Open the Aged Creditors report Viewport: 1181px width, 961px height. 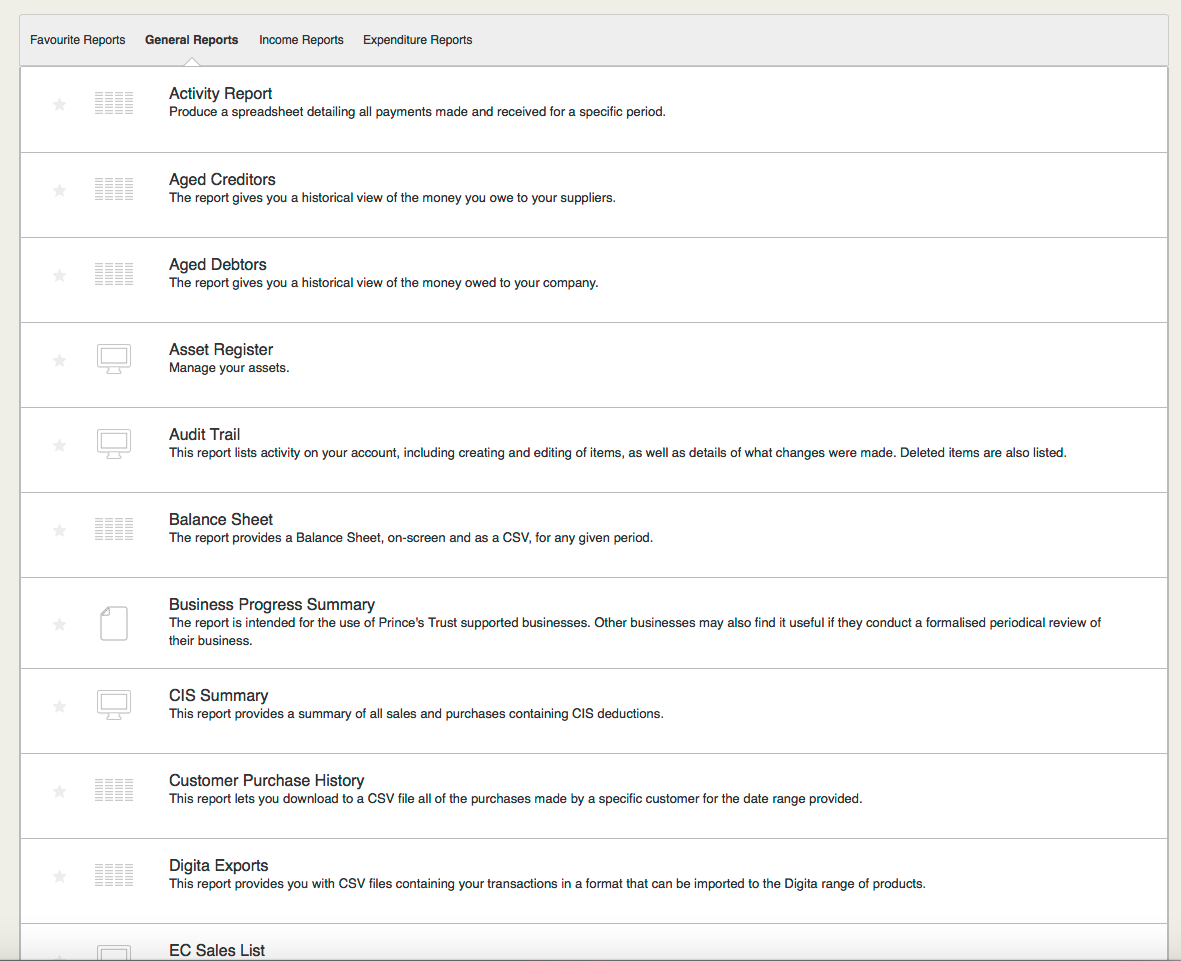tap(222, 180)
